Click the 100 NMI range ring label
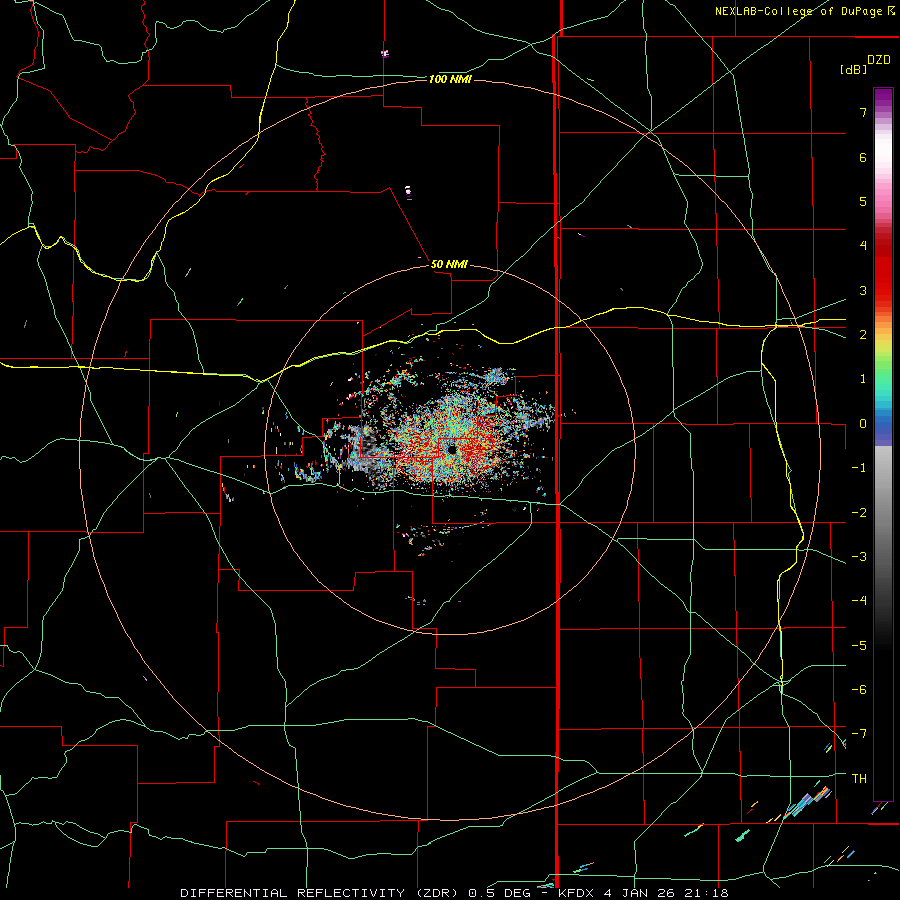The height and width of the screenshot is (900, 900). click(x=450, y=79)
